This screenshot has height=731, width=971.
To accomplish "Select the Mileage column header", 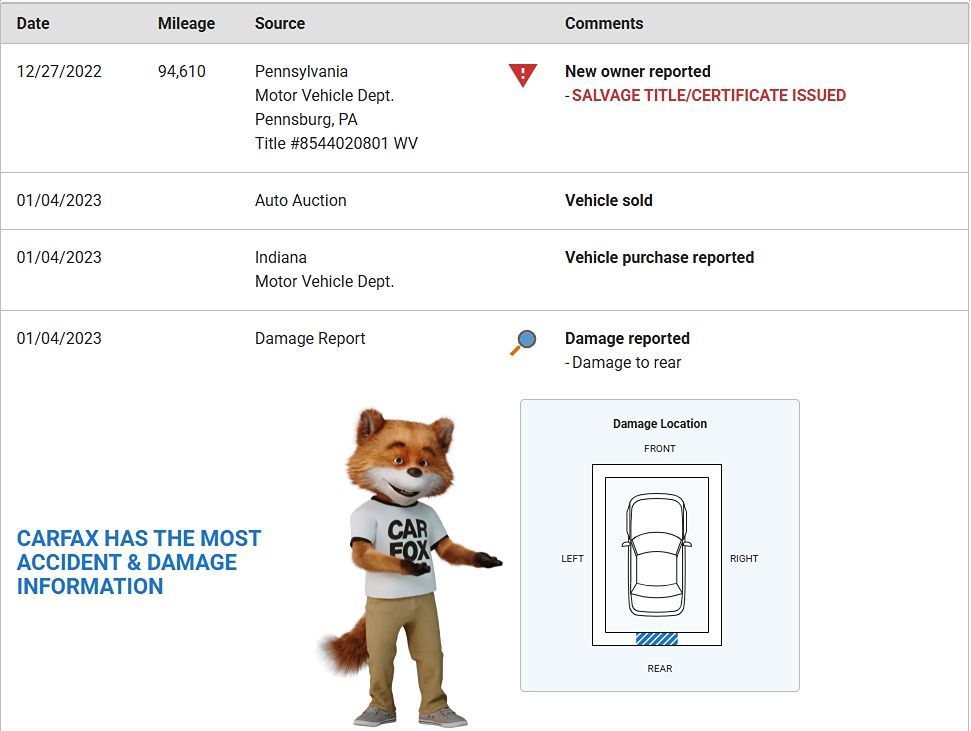I will click(186, 23).
